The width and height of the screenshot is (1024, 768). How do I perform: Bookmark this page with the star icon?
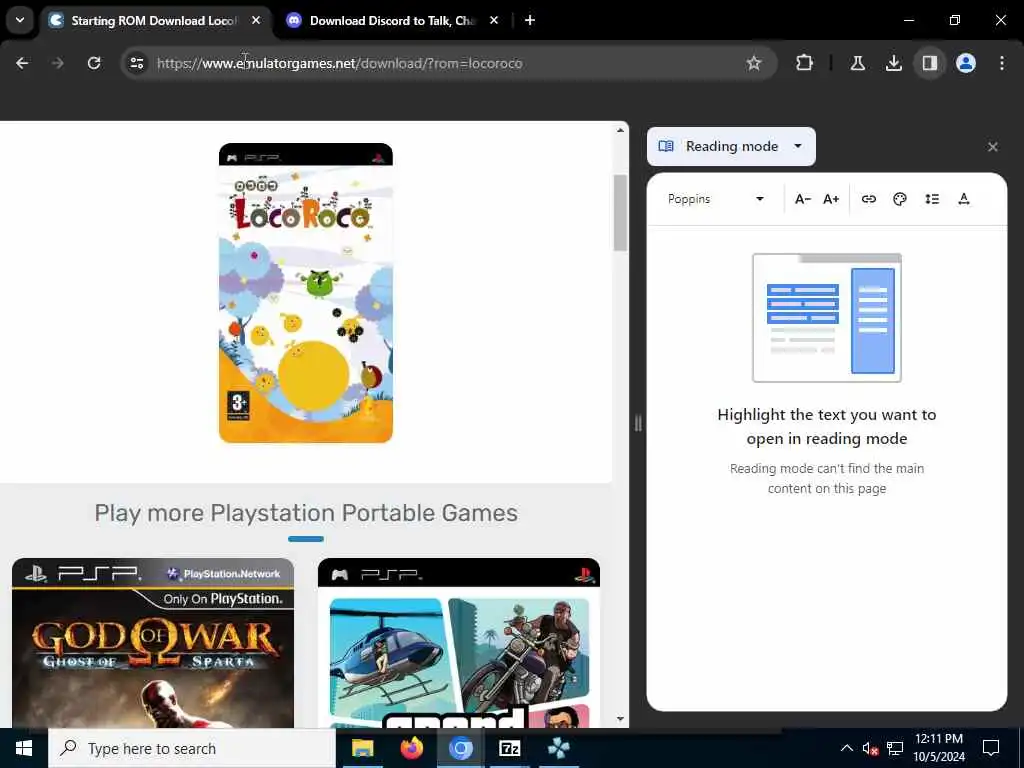point(754,63)
